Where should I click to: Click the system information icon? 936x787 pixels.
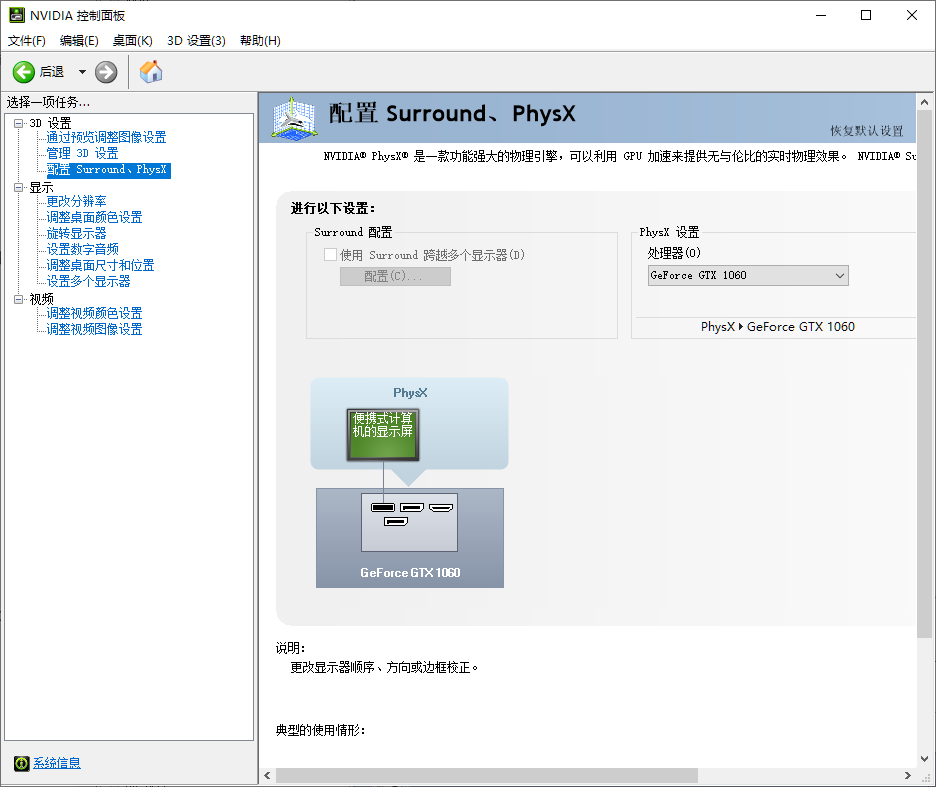(x=21, y=763)
